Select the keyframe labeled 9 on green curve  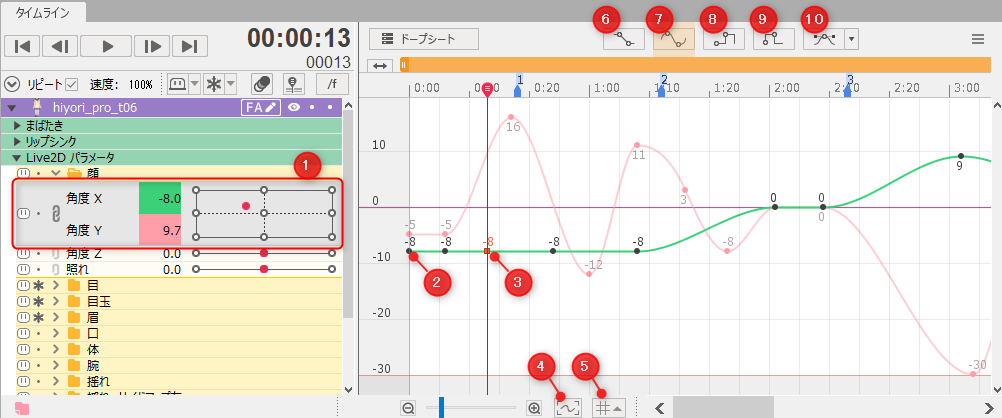coord(960,156)
